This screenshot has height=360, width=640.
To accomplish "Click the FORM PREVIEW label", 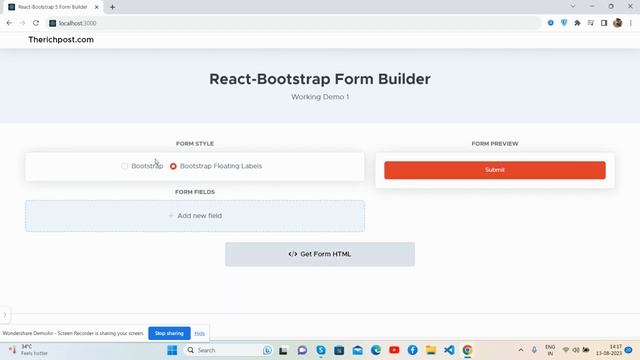I will [x=495, y=144].
